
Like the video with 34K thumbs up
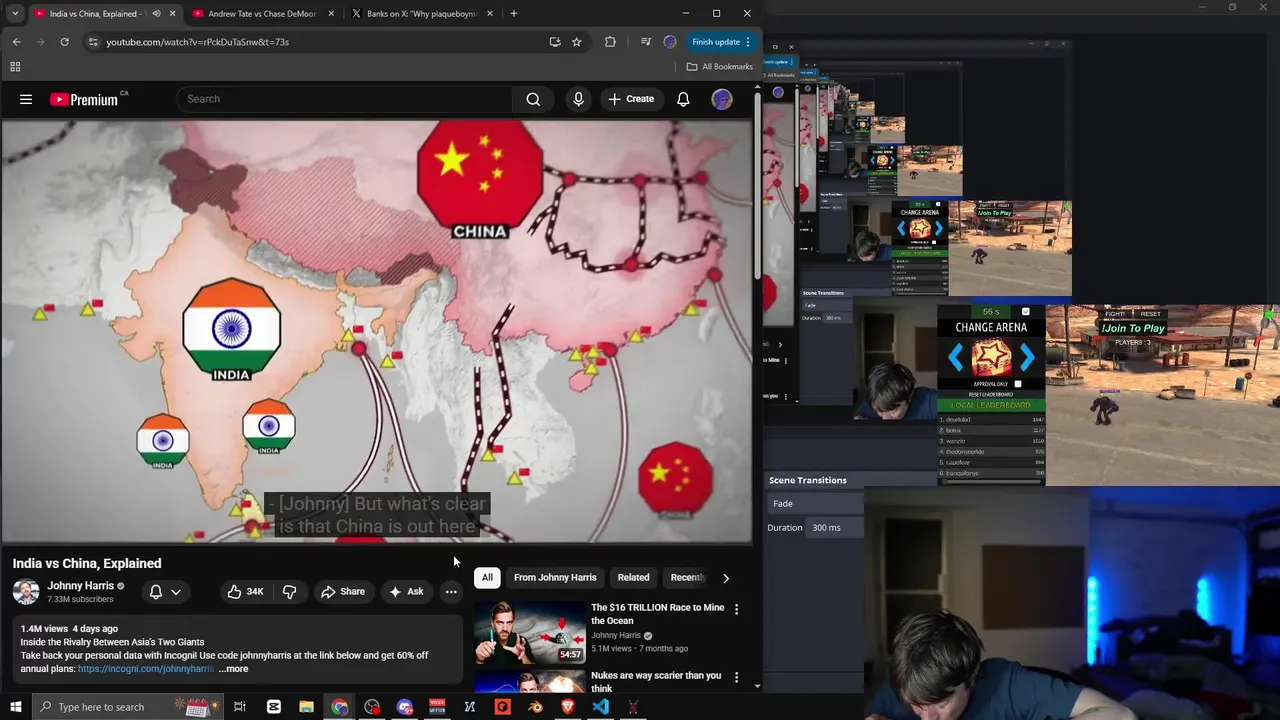(x=244, y=591)
